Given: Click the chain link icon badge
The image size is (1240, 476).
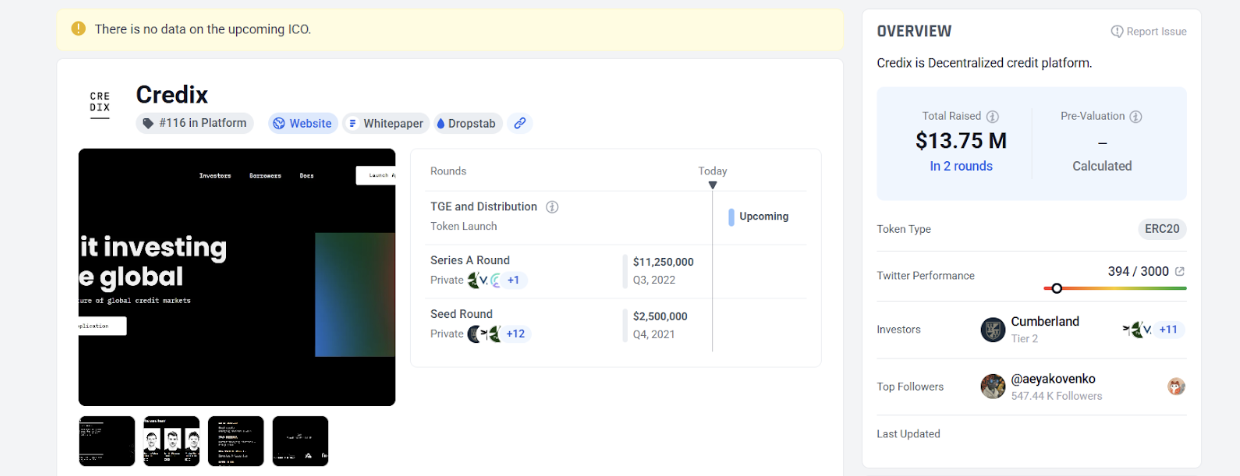Looking at the screenshot, I should click(519, 123).
